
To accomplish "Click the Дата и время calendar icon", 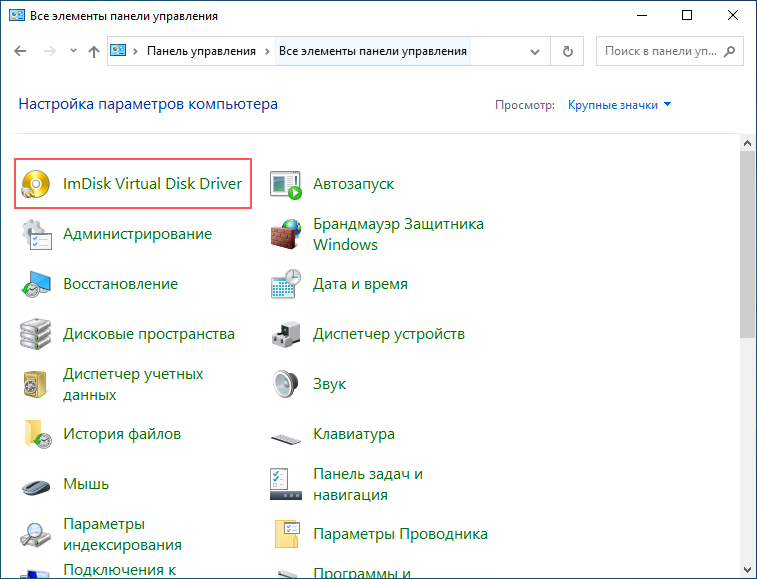I will pyautogui.click(x=286, y=284).
